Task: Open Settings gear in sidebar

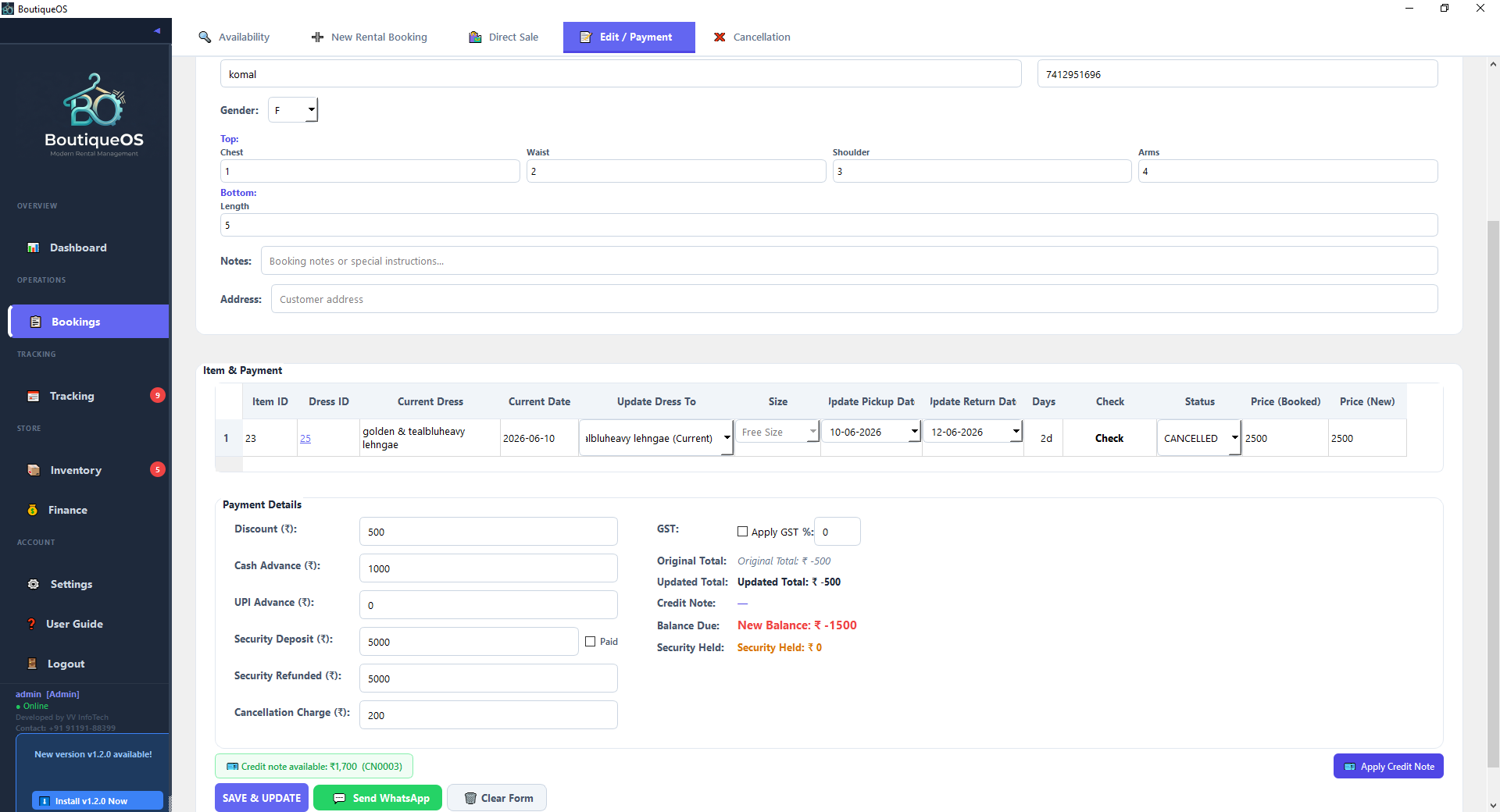Action: [x=33, y=584]
